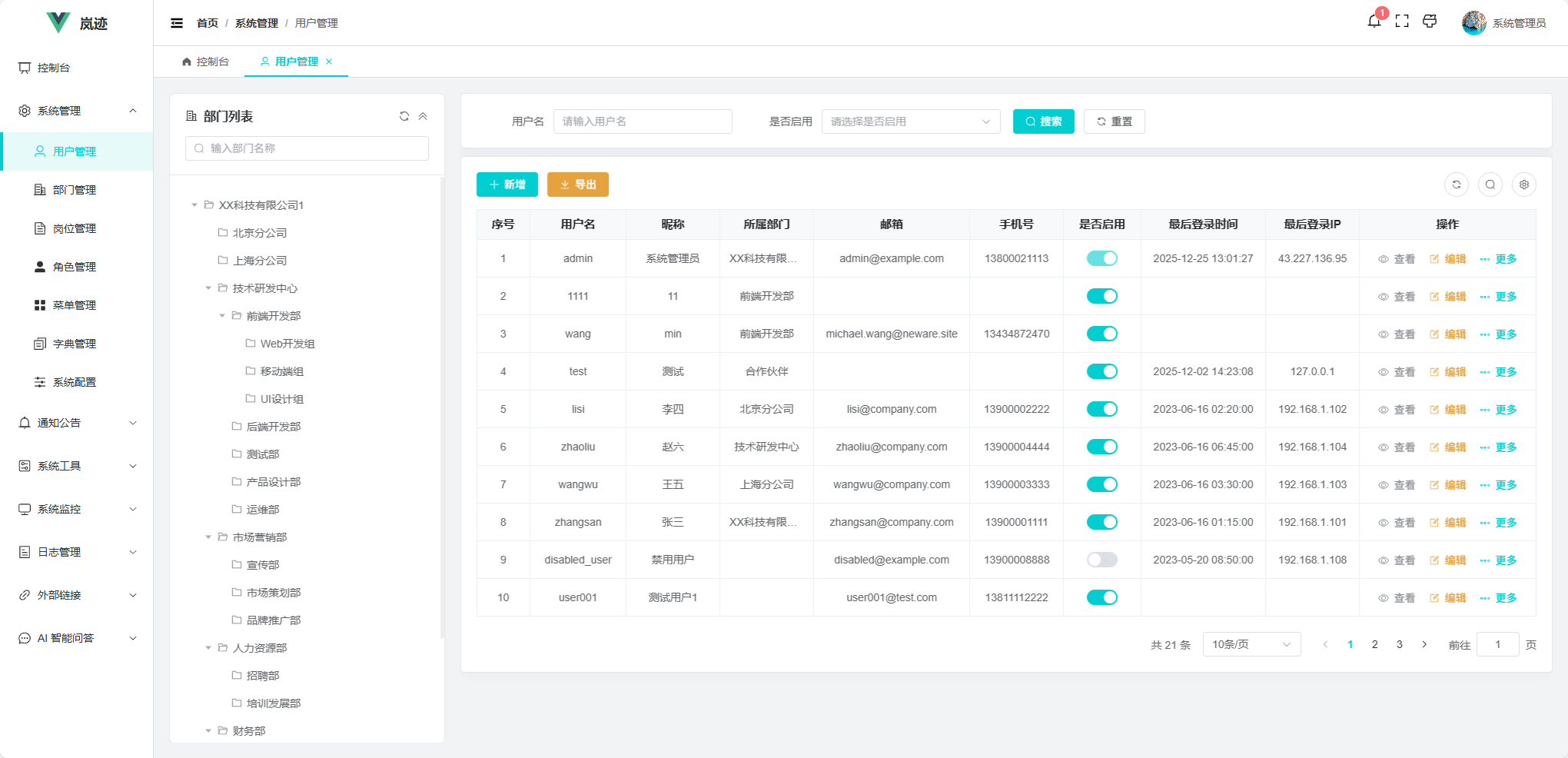Viewport: 1568px width, 758px height.
Task: Open the 10条/页 page size dropdown
Action: pos(1251,644)
